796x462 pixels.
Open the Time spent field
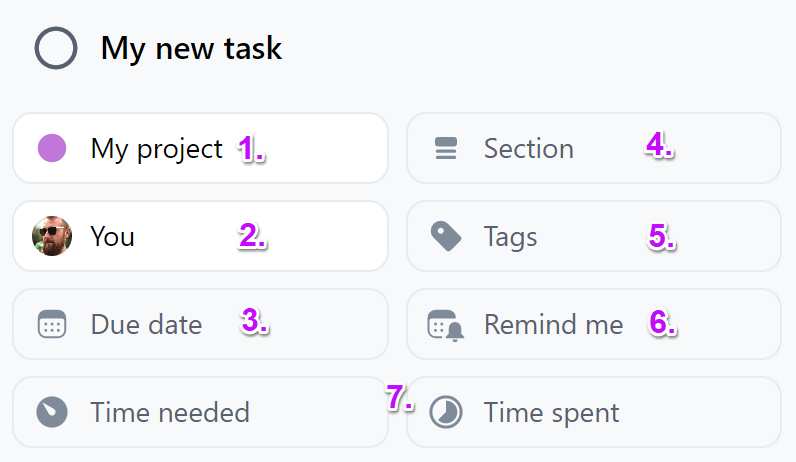pyautogui.click(x=593, y=412)
